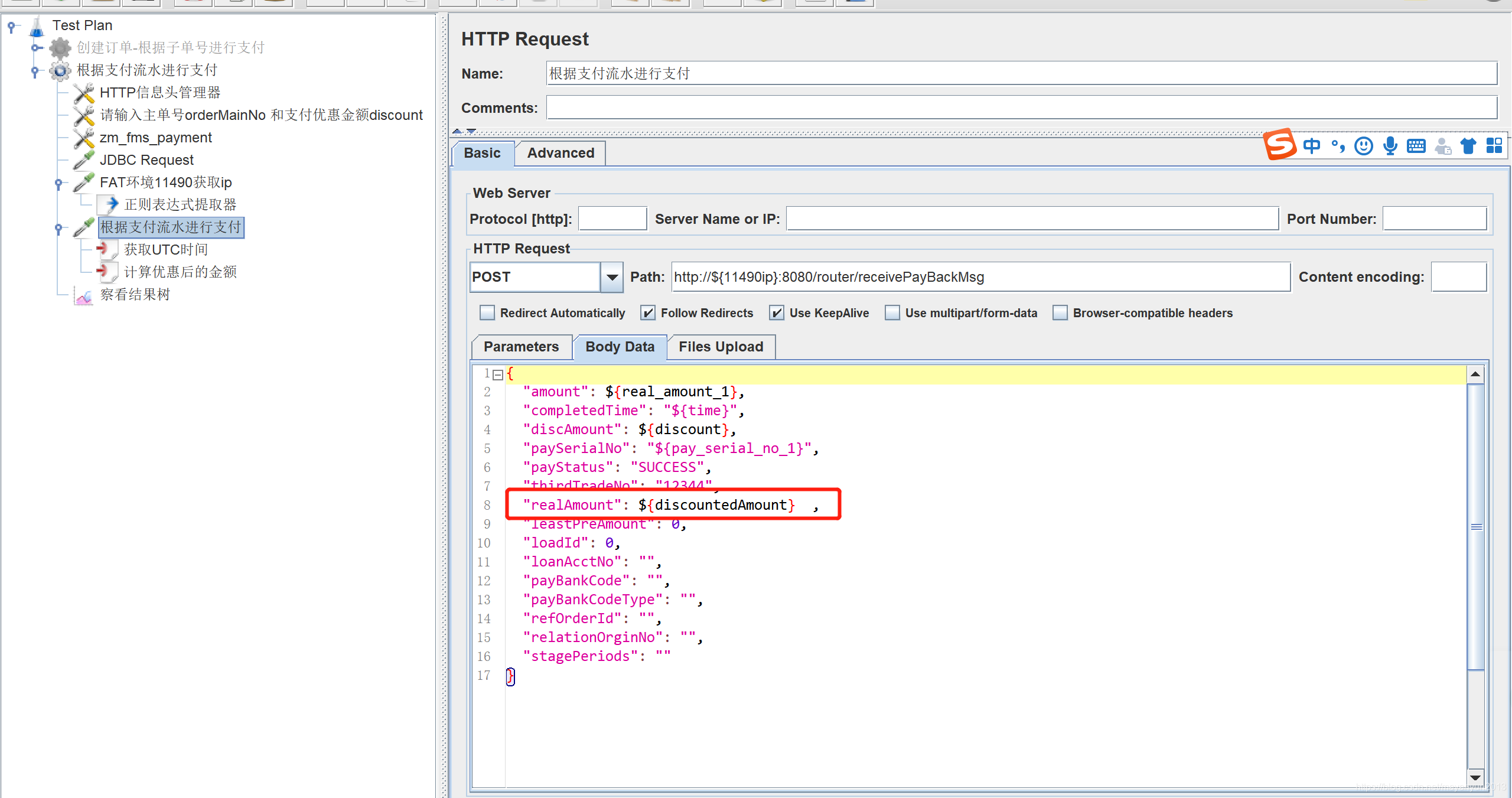This screenshot has width=1512, height=798.
Task: Uncheck Follow Redirects checkbox
Action: (x=648, y=313)
